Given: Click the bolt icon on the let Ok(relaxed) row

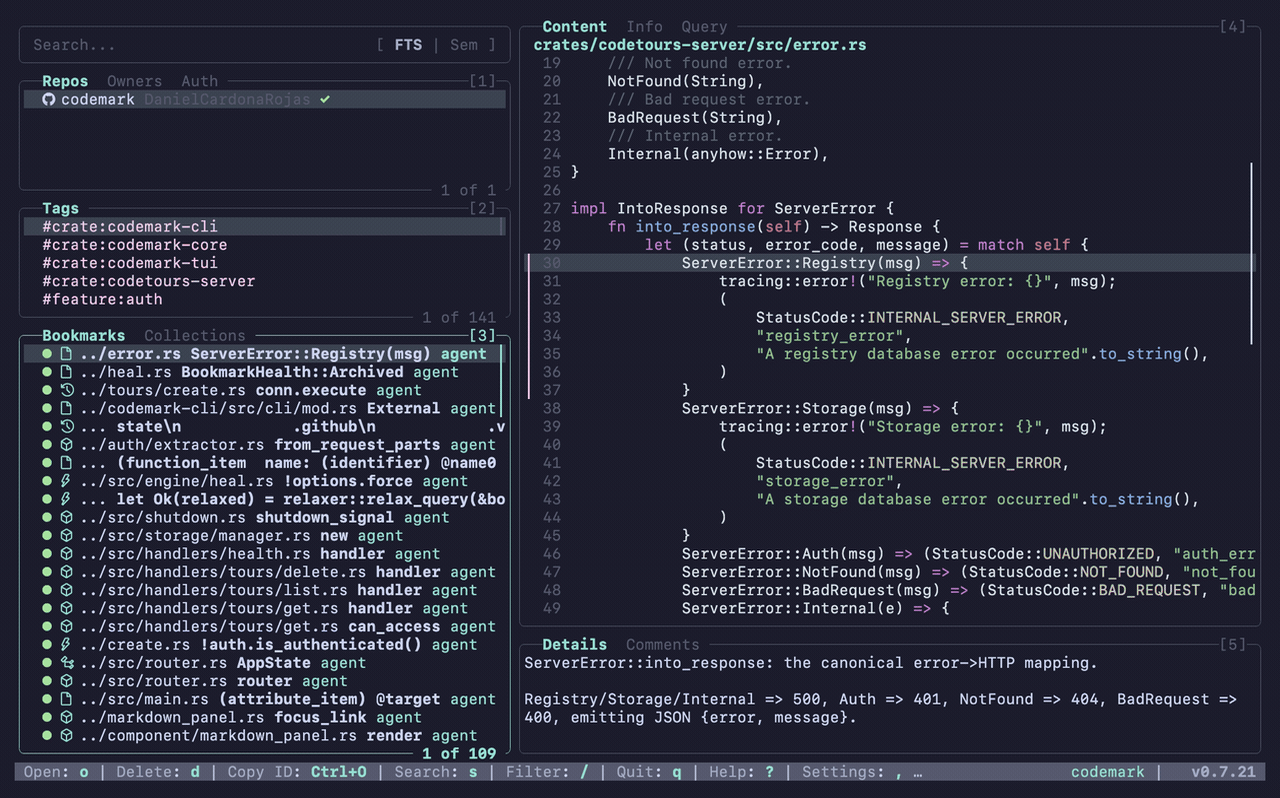Looking at the screenshot, I should tap(66, 499).
